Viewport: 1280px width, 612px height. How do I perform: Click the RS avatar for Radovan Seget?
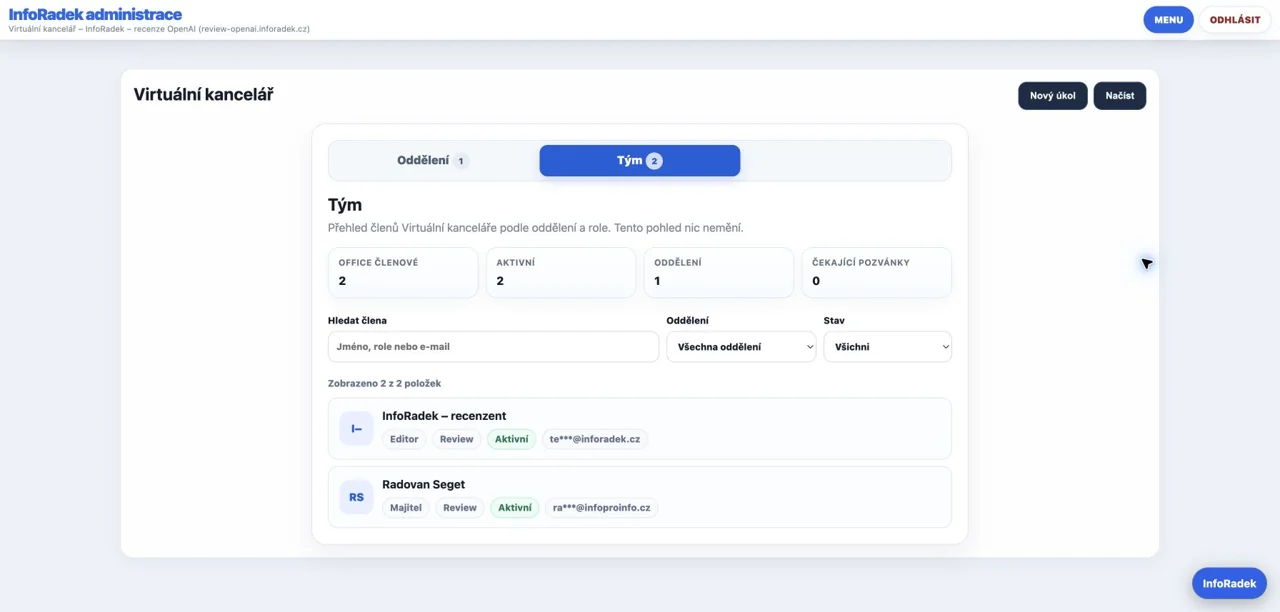tap(356, 497)
